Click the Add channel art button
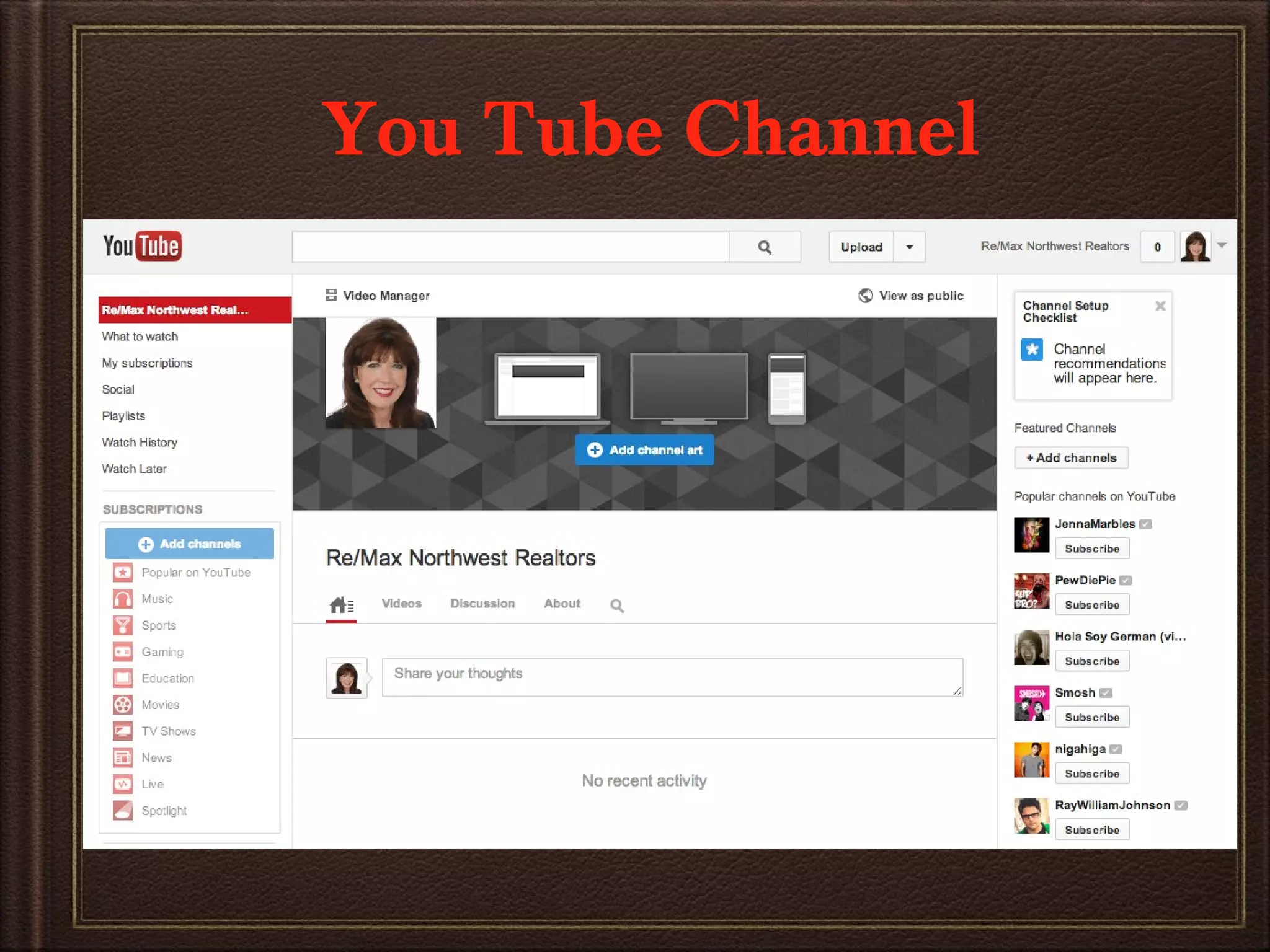The image size is (1270, 952). coord(644,450)
